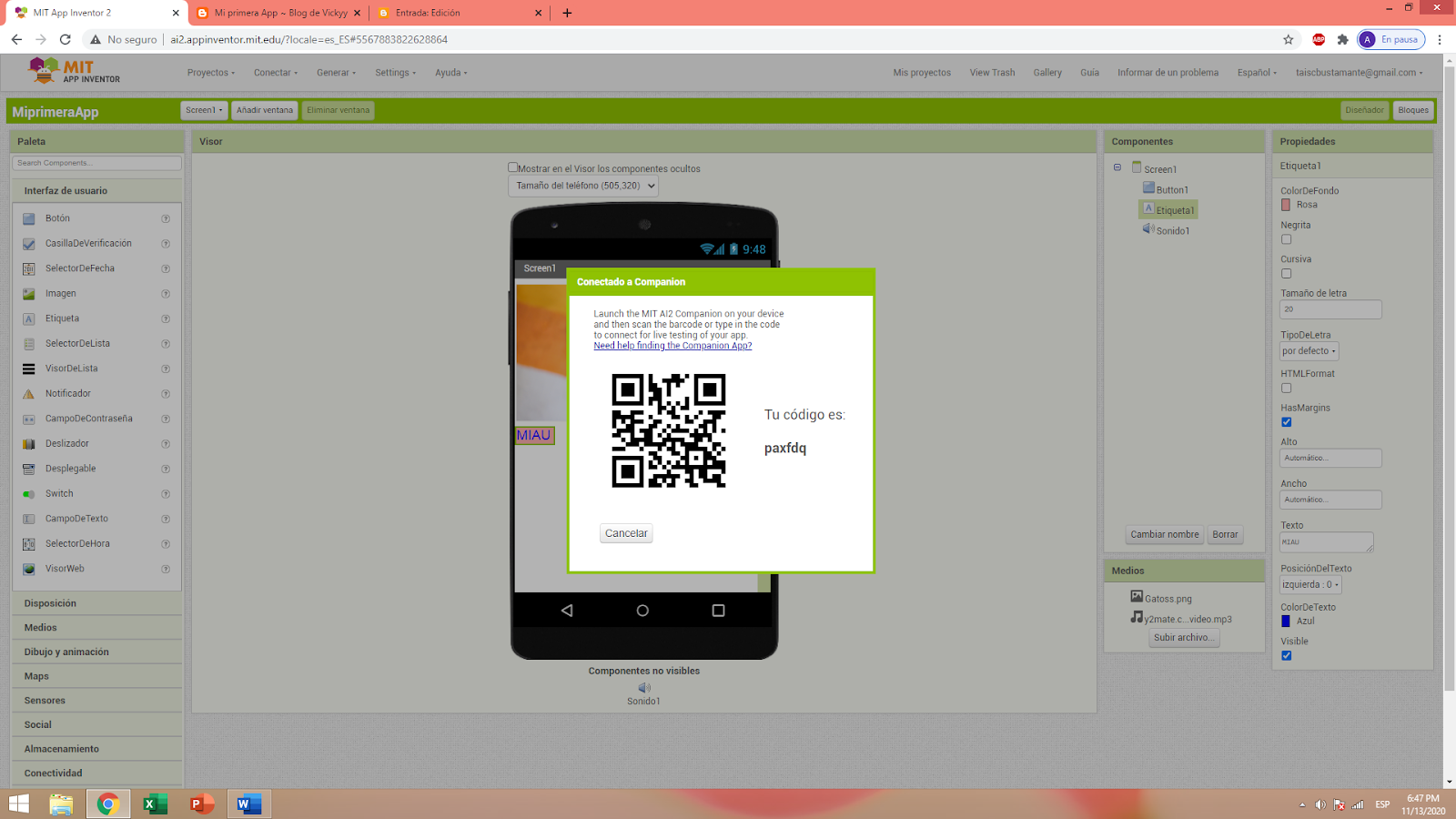Choose the Deslizador component icon
Screen dimensions: 1456x819
pyautogui.click(x=29, y=444)
